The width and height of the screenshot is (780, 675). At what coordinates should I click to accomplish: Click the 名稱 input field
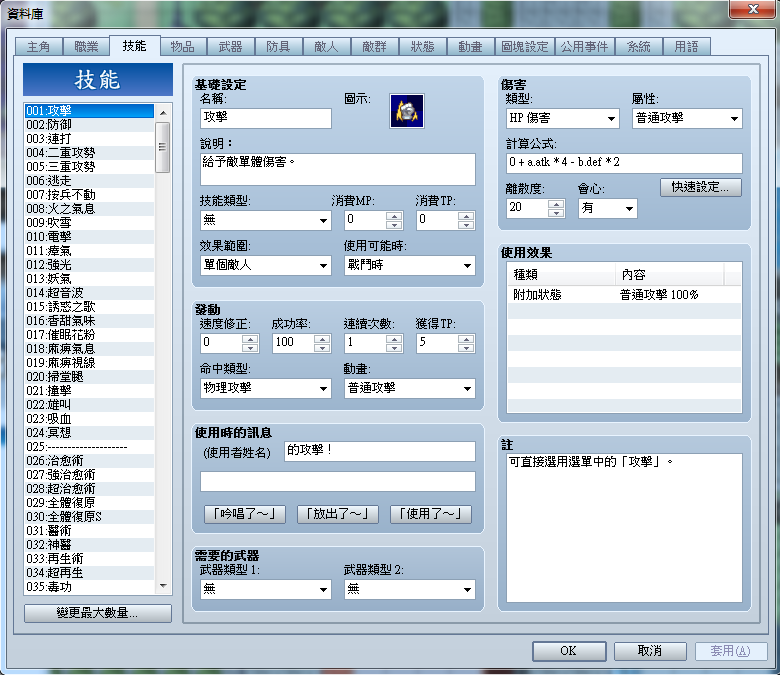(x=266, y=118)
